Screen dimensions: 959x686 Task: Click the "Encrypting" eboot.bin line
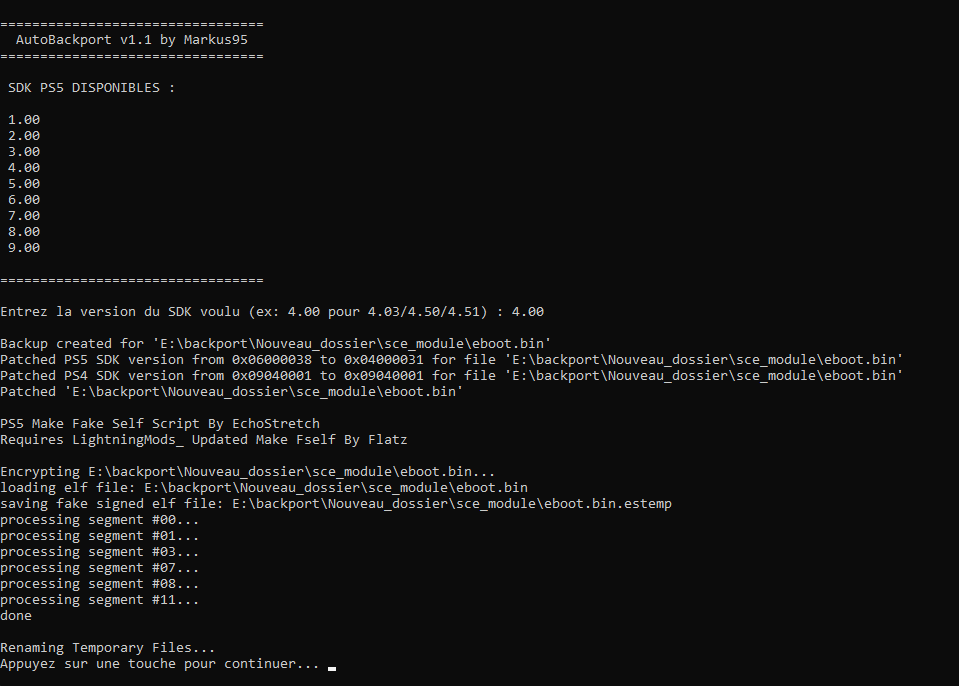click(248, 472)
